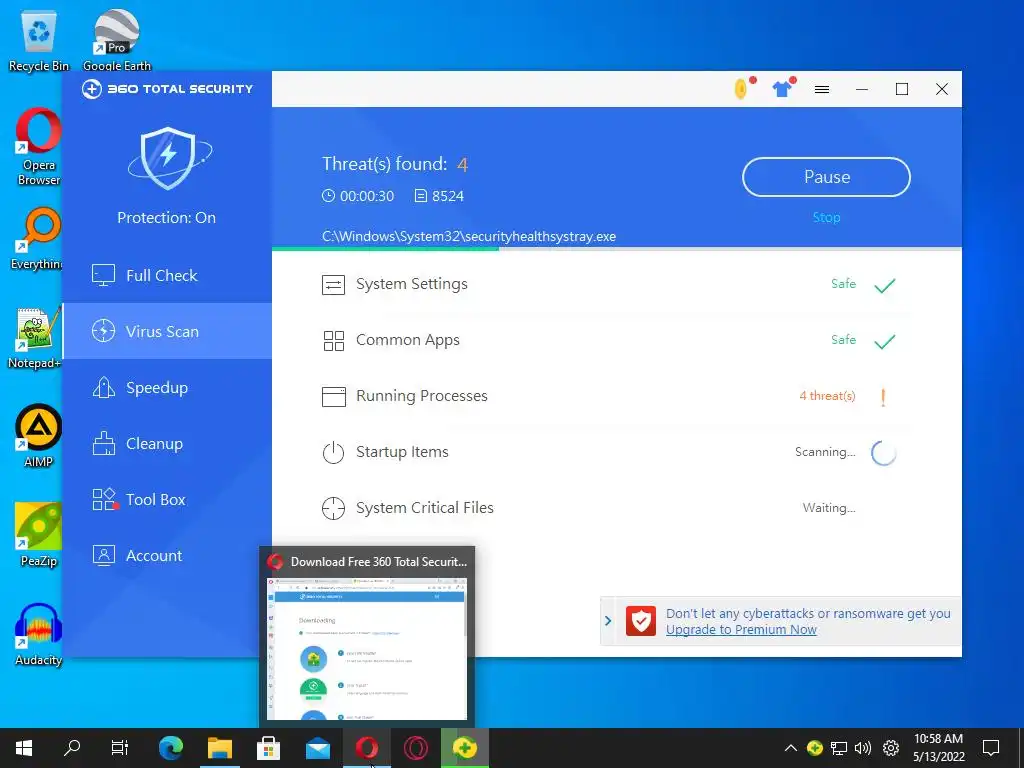Open the Windows Start menu

click(x=24, y=748)
